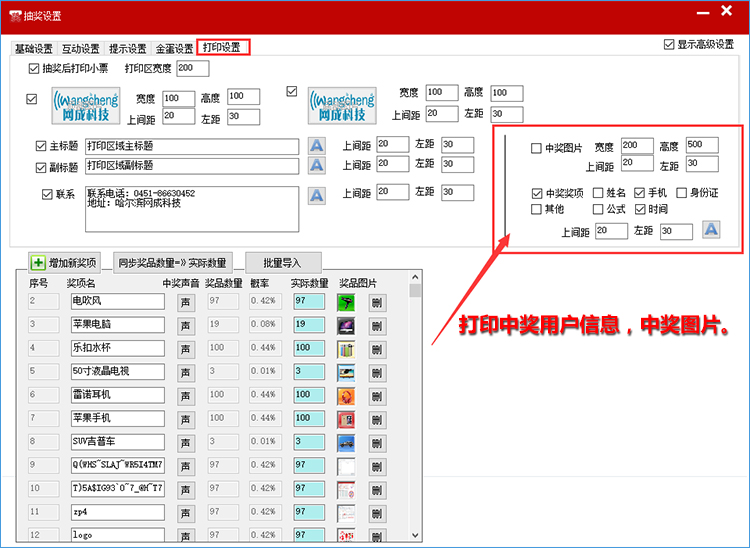
Task: Open font settings for 主标题 field
Action: pyautogui.click(x=316, y=146)
